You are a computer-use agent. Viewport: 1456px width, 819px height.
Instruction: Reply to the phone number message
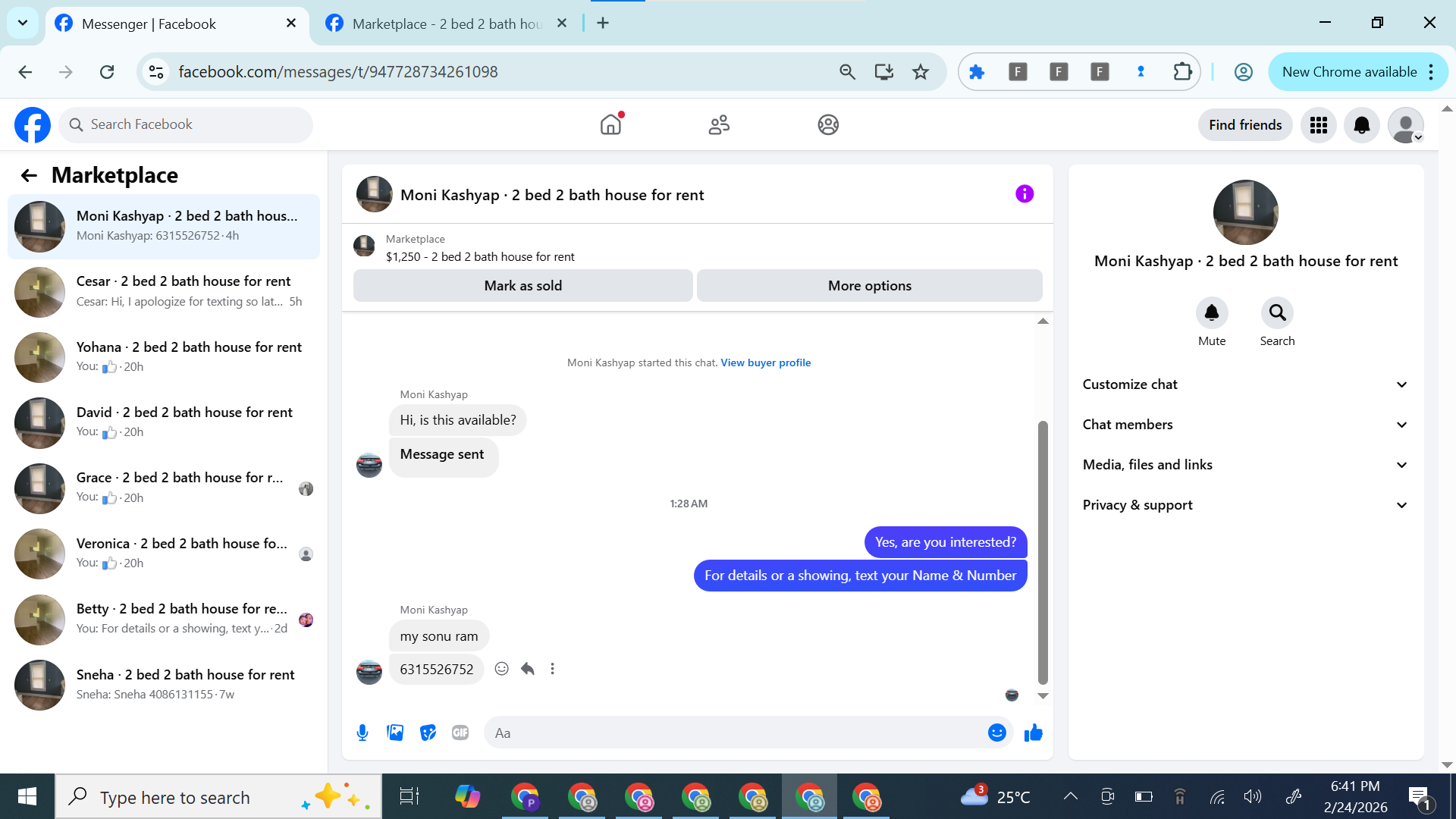[x=528, y=669]
